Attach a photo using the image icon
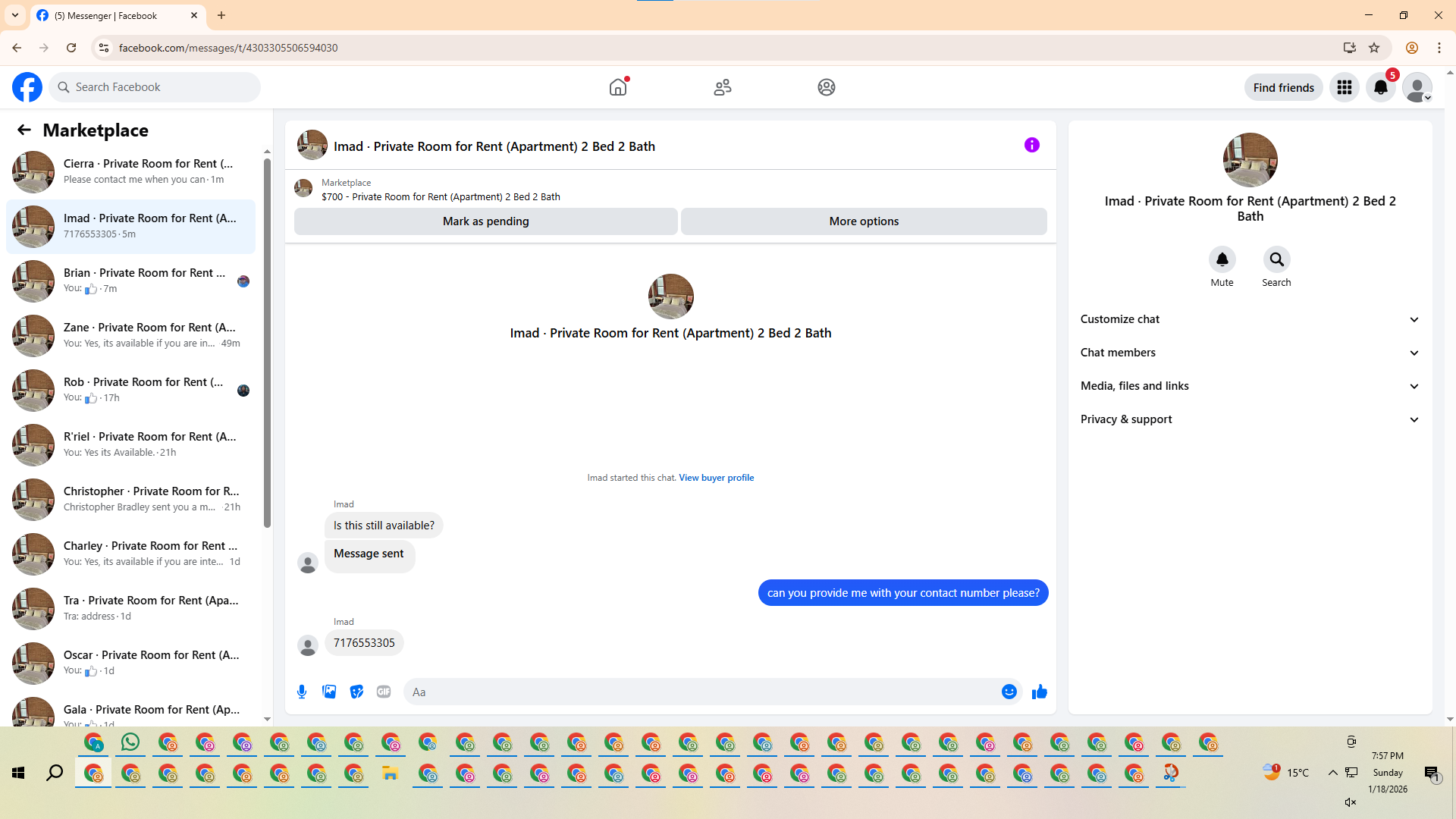The width and height of the screenshot is (1456, 819). pos(329,692)
